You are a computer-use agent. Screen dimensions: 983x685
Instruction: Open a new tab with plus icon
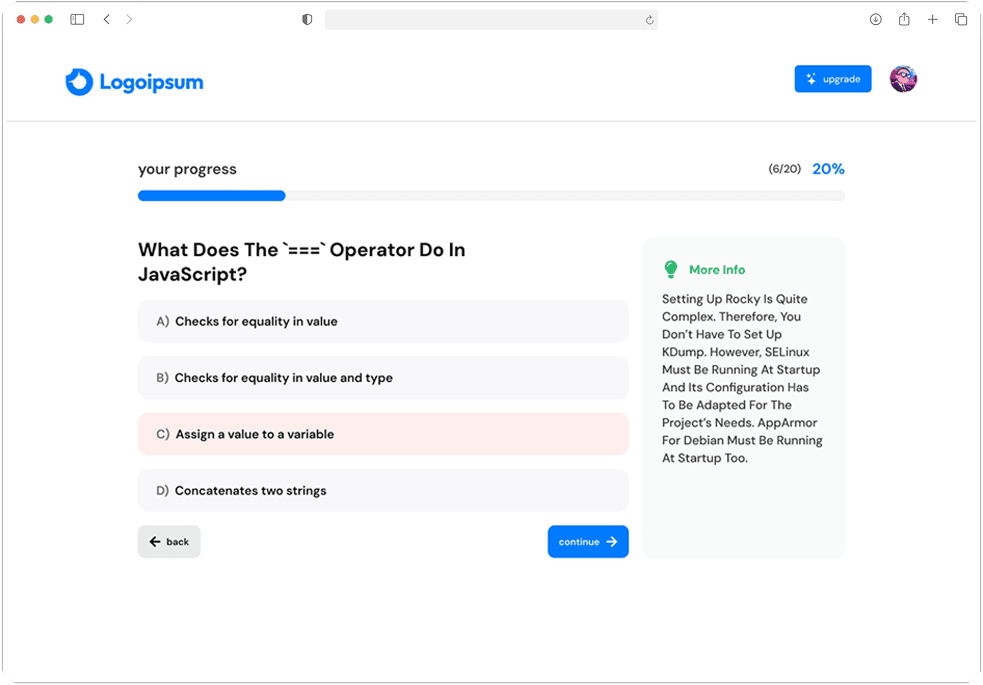932,20
